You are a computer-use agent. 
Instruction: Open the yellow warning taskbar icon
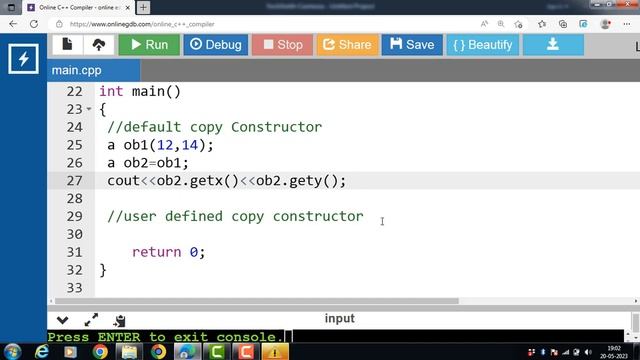275,351
